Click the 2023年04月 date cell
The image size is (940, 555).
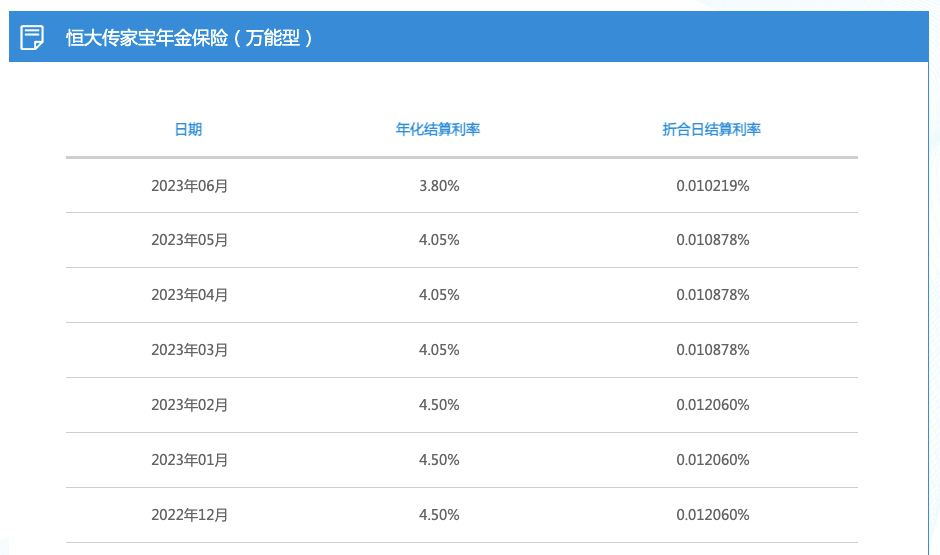click(189, 295)
